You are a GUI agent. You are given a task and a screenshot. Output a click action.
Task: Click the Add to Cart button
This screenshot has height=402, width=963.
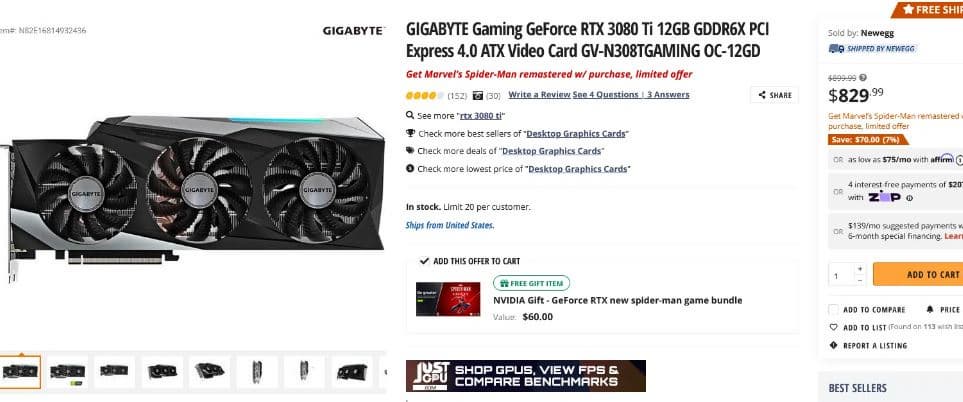point(918,274)
